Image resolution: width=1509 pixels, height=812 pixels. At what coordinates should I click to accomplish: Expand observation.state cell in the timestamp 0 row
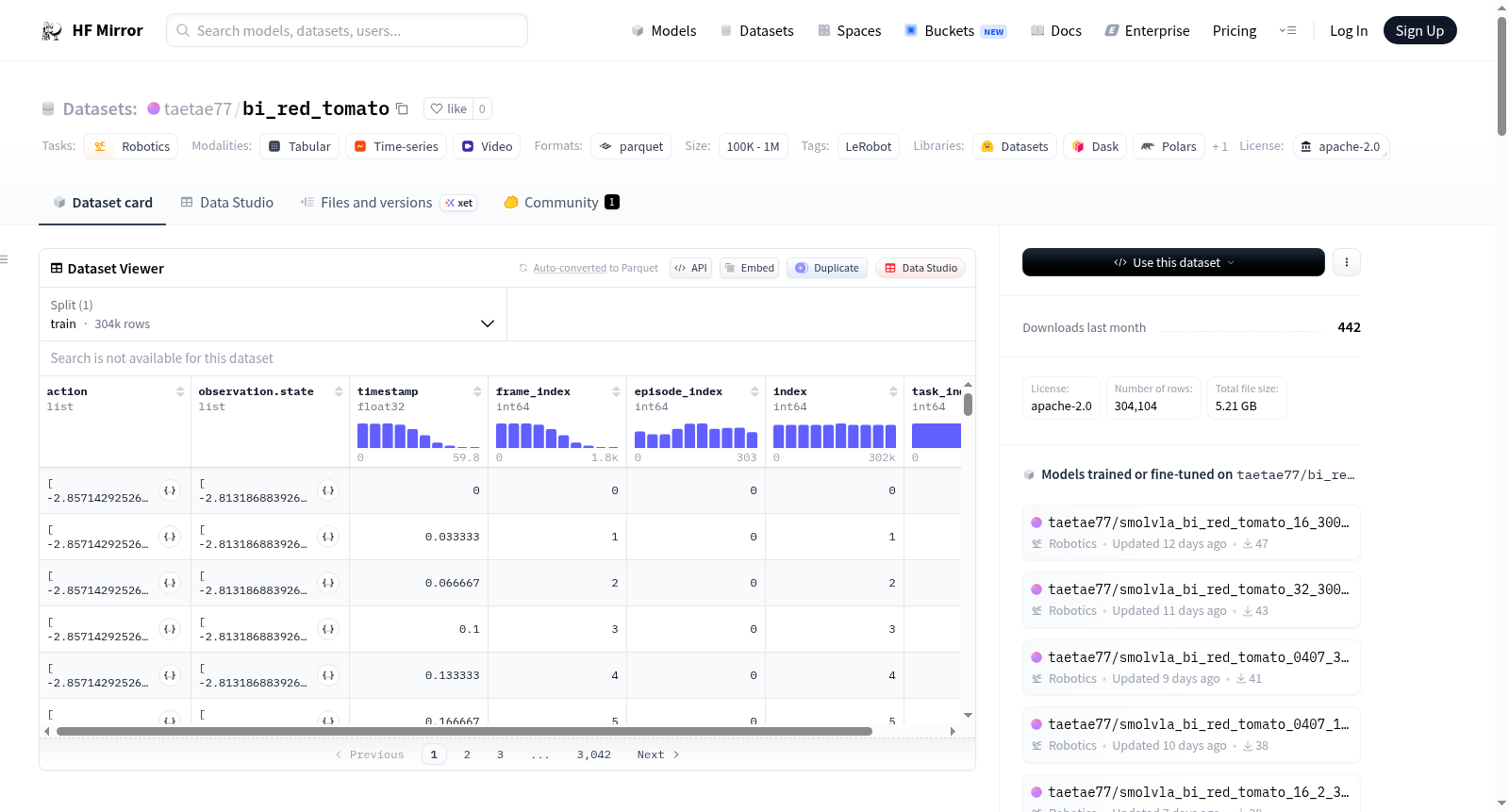click(x=328, y=490)
